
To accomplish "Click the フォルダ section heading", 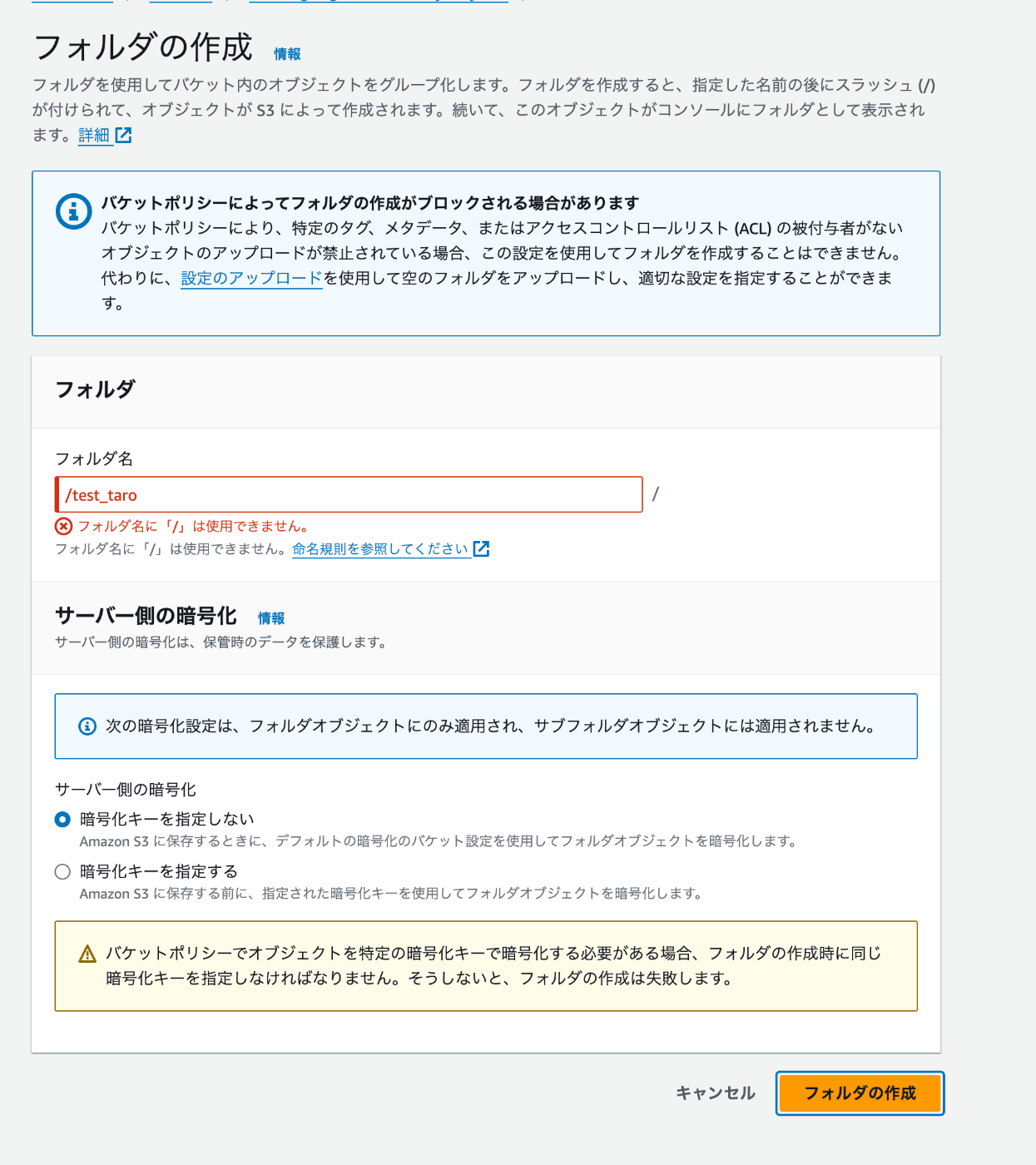I will 95,389.
